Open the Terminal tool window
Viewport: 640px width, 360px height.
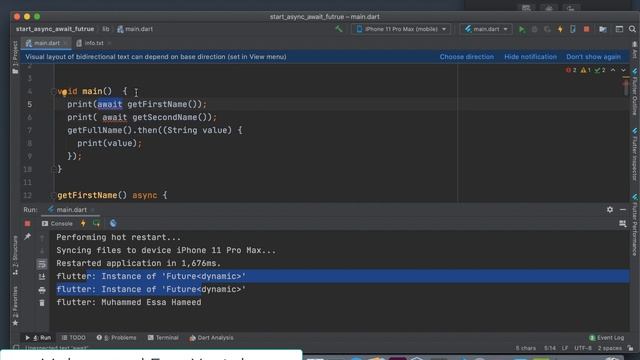pos(163,338)
